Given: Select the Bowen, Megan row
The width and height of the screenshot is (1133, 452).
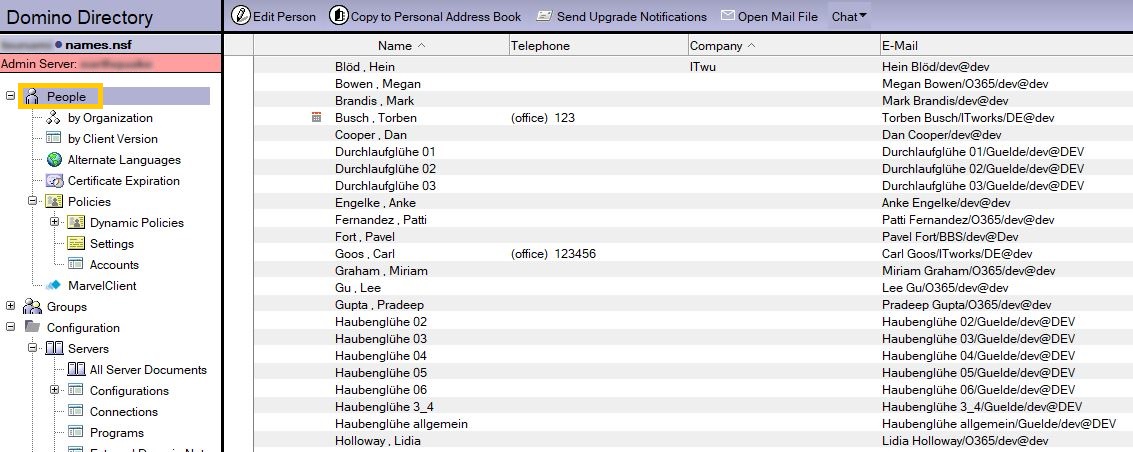Looking at the screenshot, I should pos(693,84).
